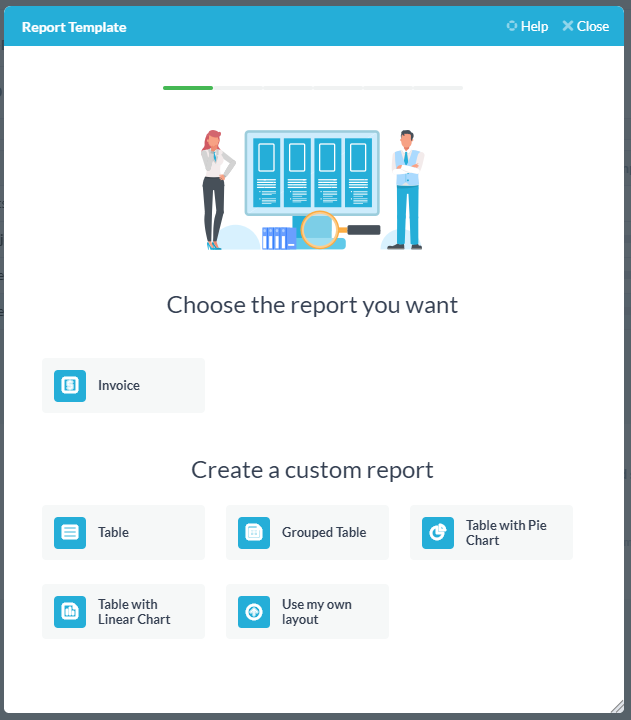
Task: Select the Table with Pie Chart label
Action: [506, 533]
